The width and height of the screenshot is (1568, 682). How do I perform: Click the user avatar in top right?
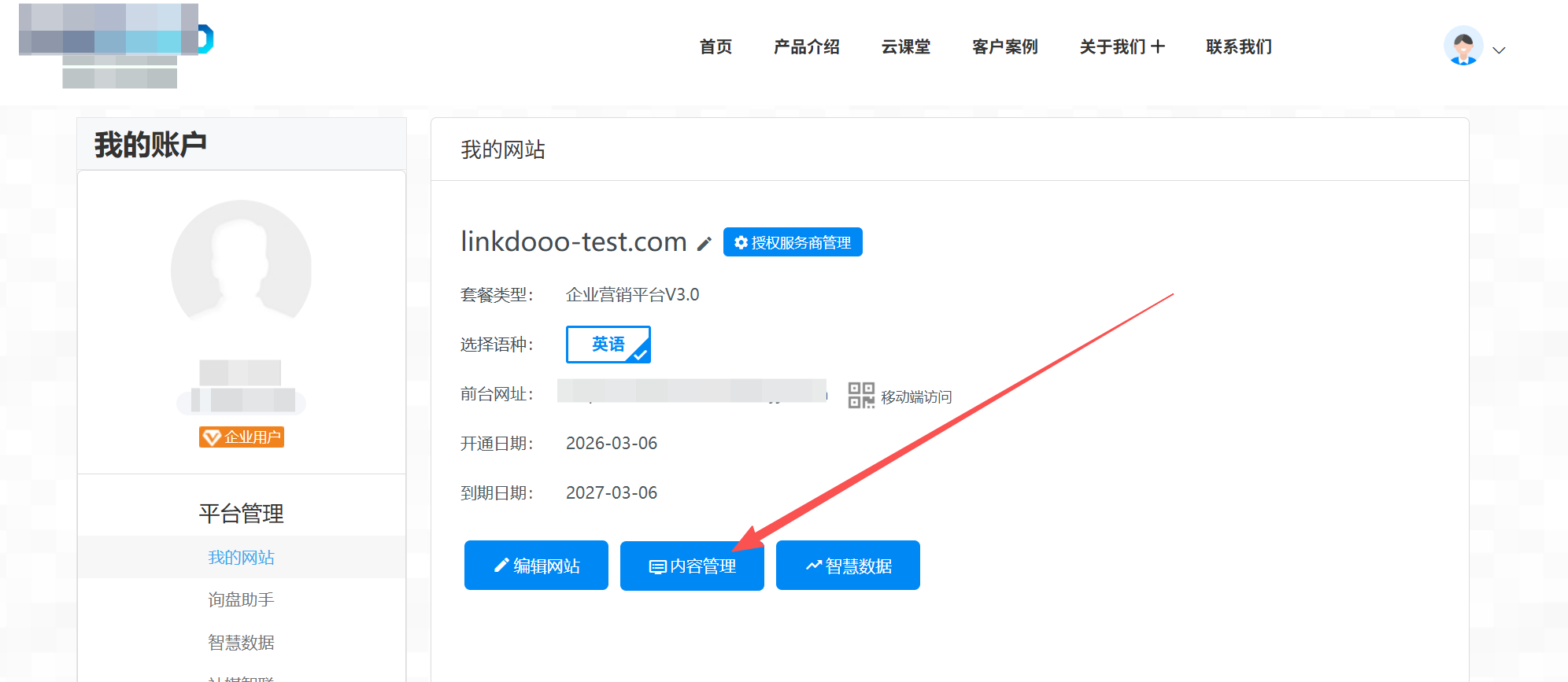click(x=1463, y=46)
